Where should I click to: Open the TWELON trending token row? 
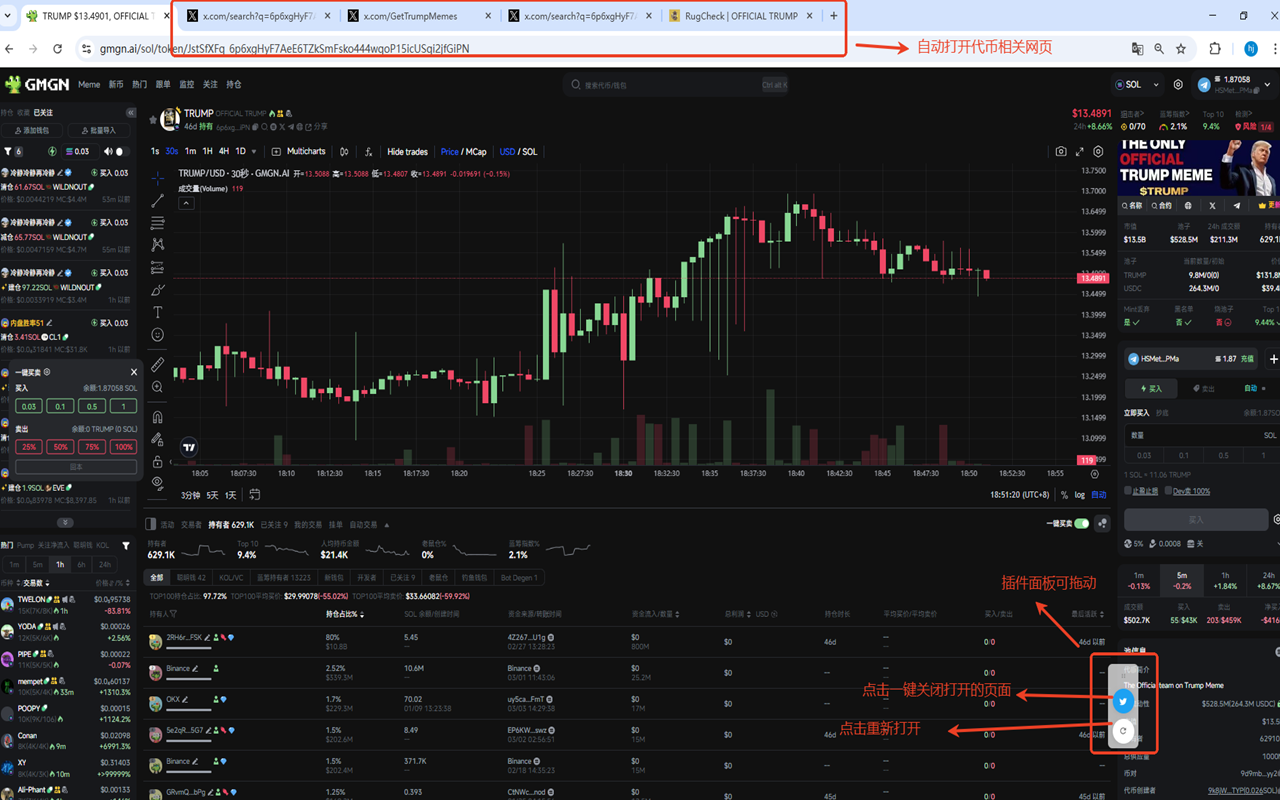[x=67, y=605]
